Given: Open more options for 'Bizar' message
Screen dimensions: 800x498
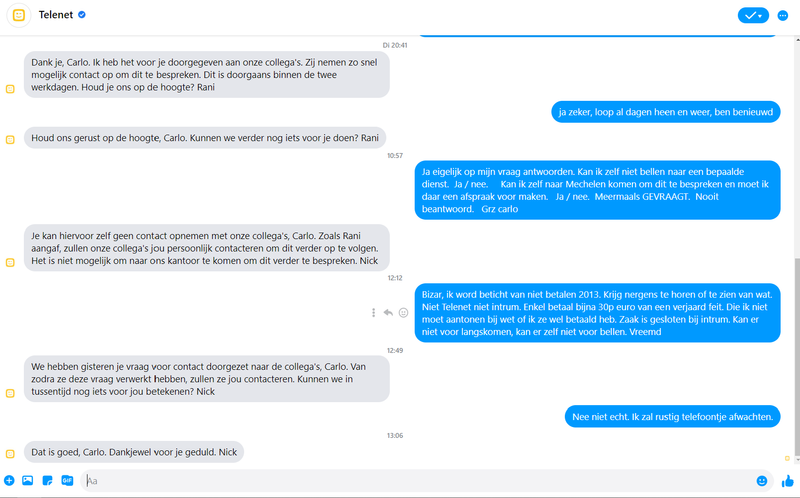Looking at the screenshot, I should click(373, 312).
